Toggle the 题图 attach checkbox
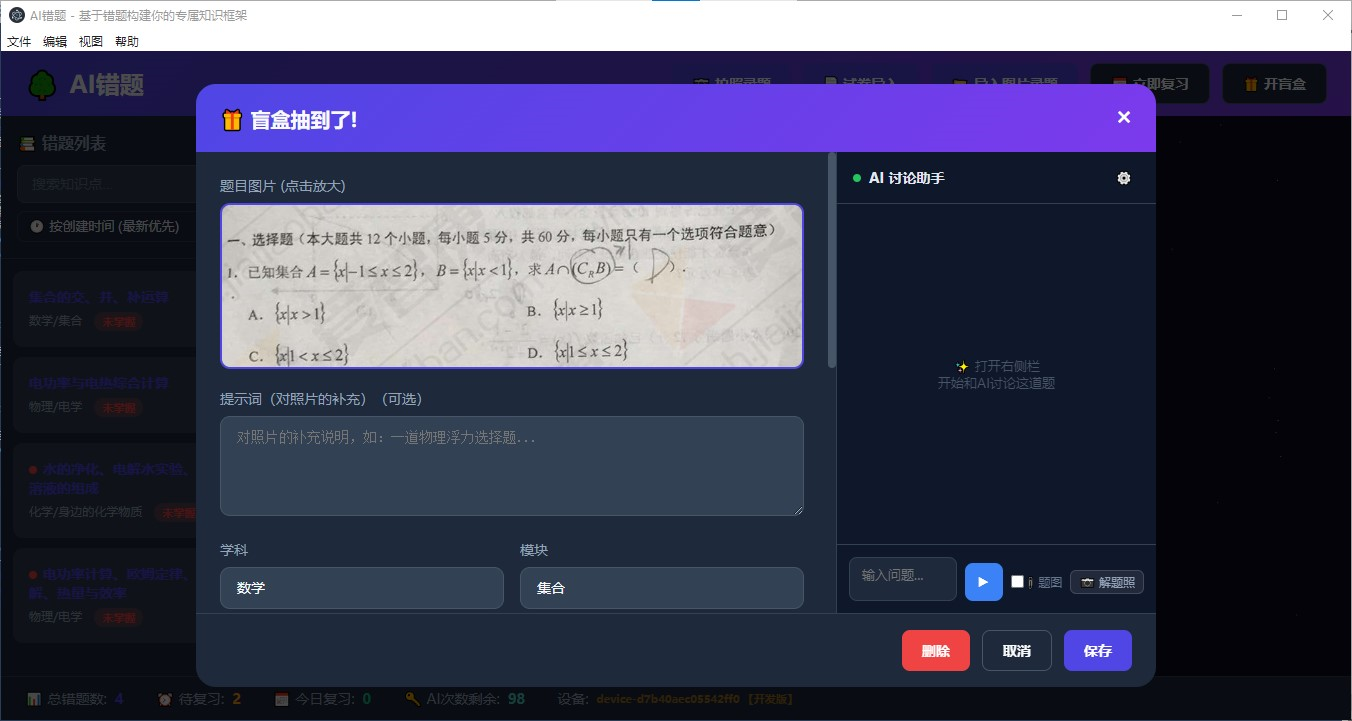The height and width of the screenshot is (721, 1352). (x=1017, y=582)
